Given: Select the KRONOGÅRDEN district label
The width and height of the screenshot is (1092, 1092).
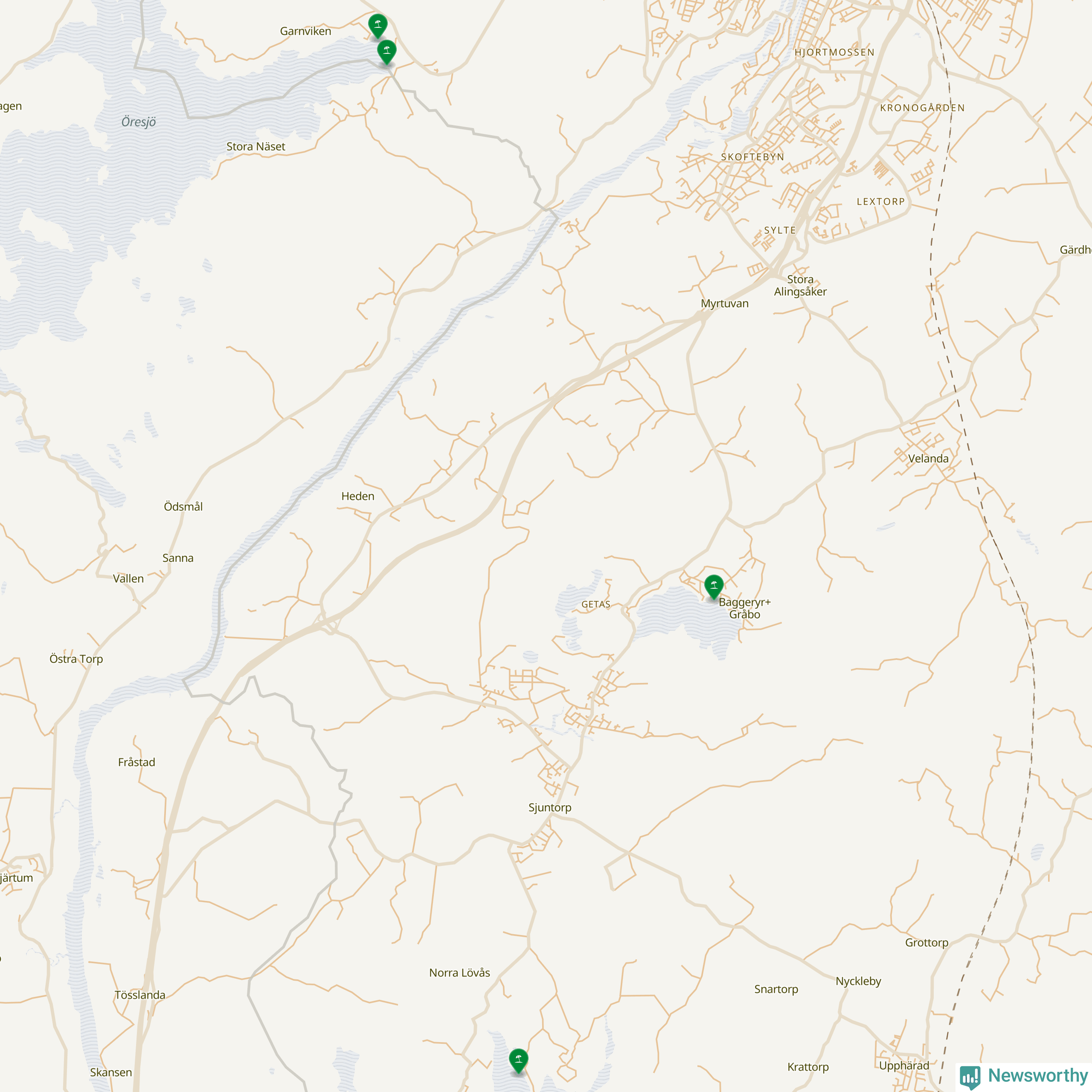Looking at the screenshot, I should 922,107.
